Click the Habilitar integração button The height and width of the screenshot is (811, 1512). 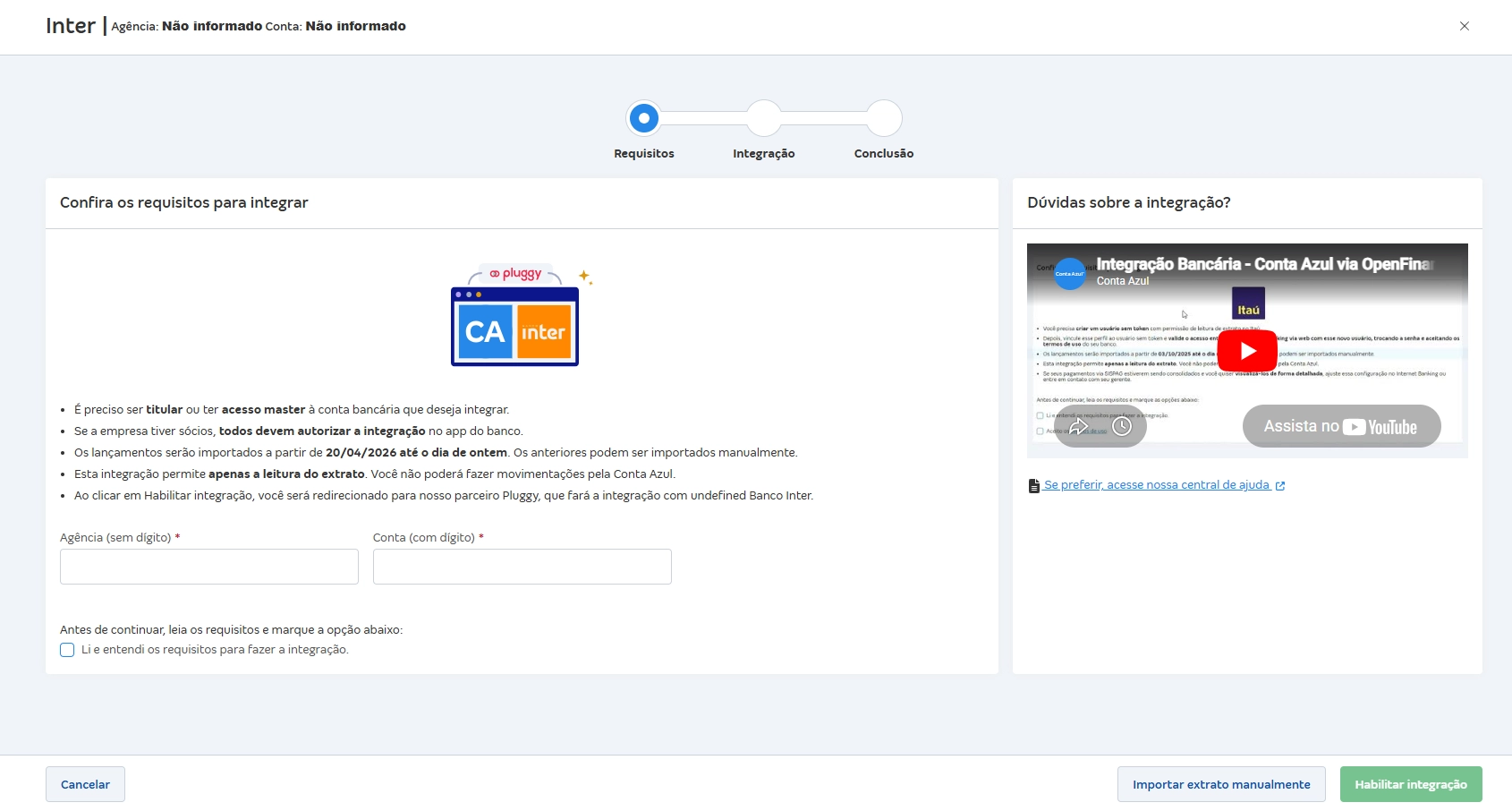point(1411,784)
